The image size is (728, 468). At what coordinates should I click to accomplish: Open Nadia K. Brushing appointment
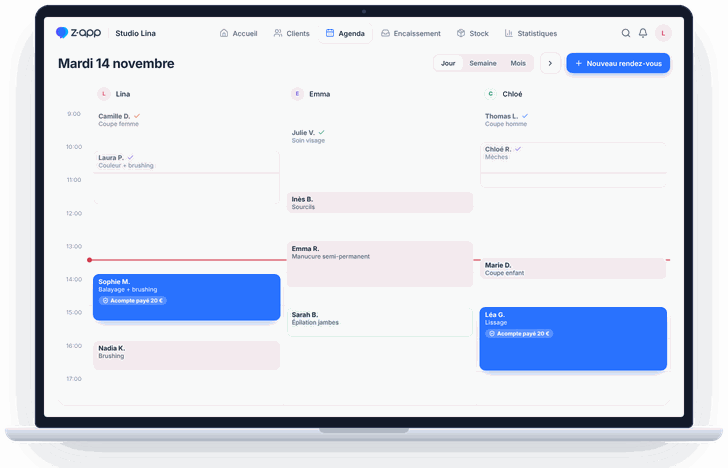tap(186, 356)
